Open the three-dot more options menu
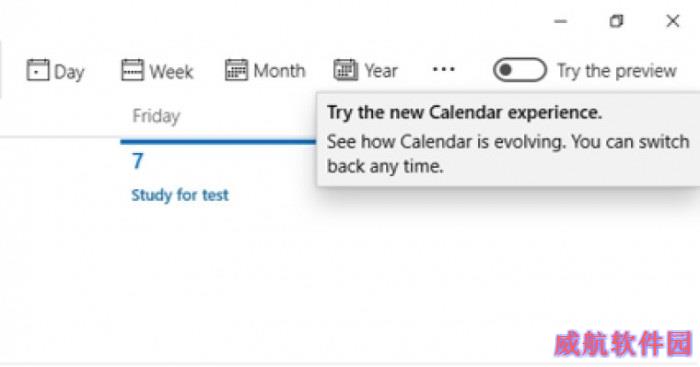The height and width of the screenshot is (367, 700). [444, 70]
